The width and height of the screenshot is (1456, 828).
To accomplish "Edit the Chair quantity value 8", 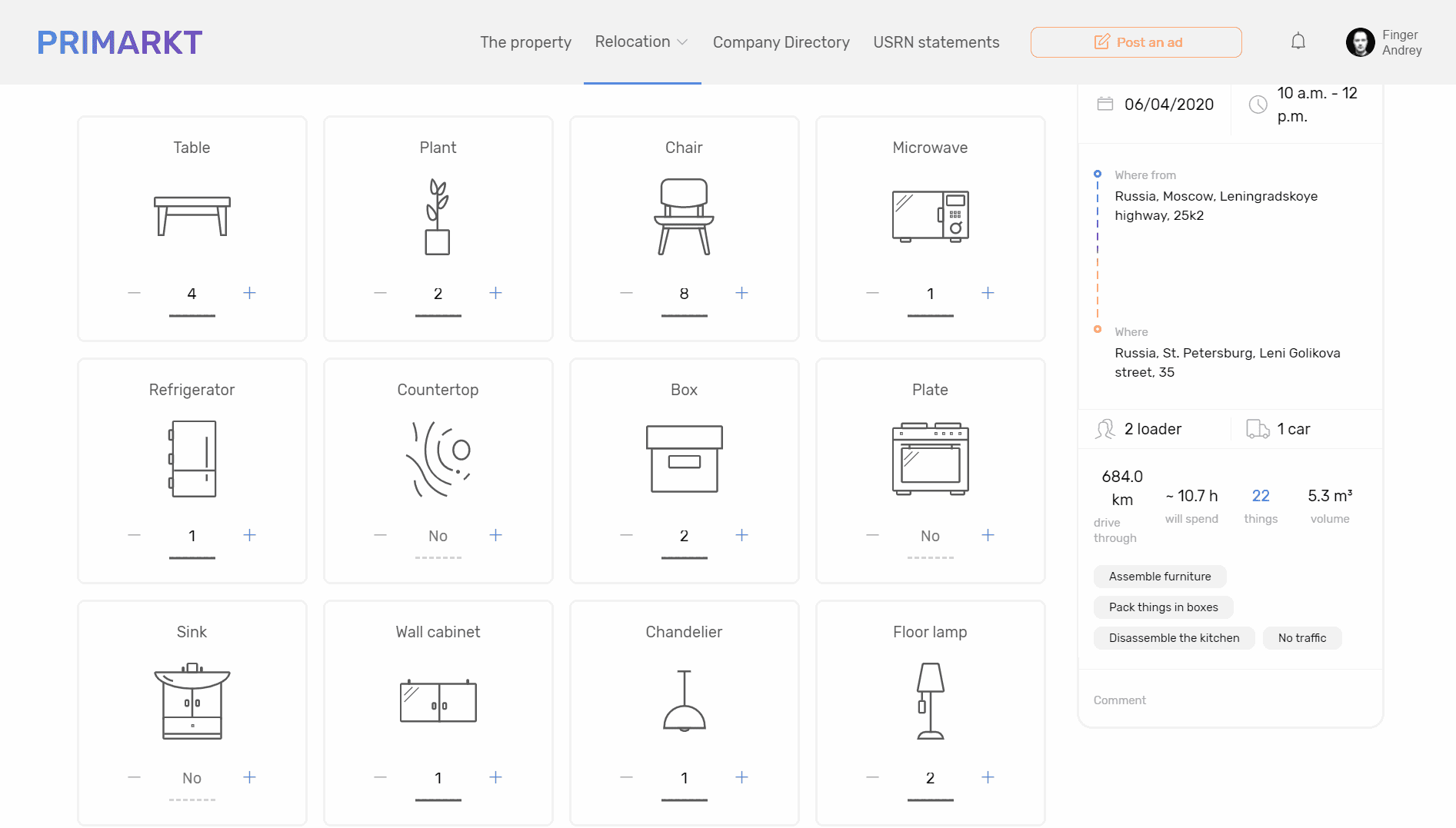I will [684, 294].
